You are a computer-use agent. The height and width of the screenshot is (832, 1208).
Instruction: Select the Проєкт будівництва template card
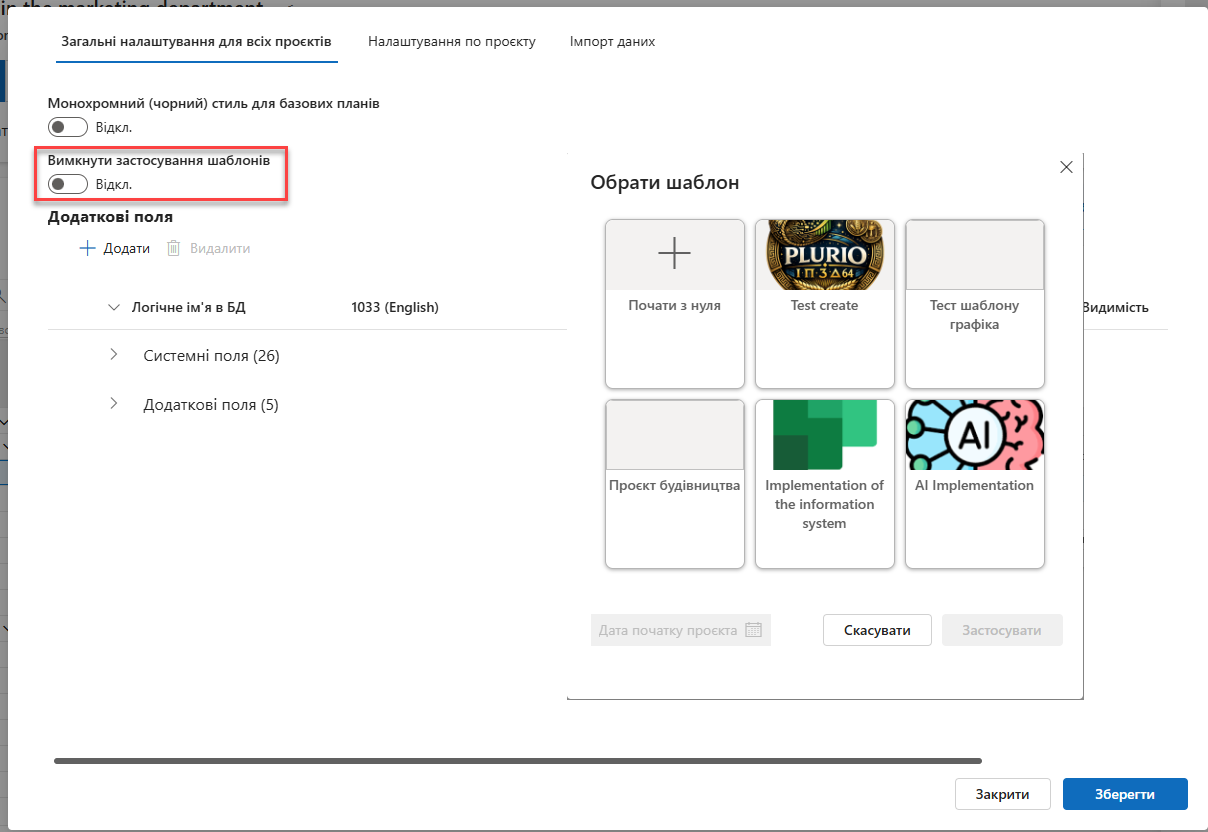click(675, 484)
